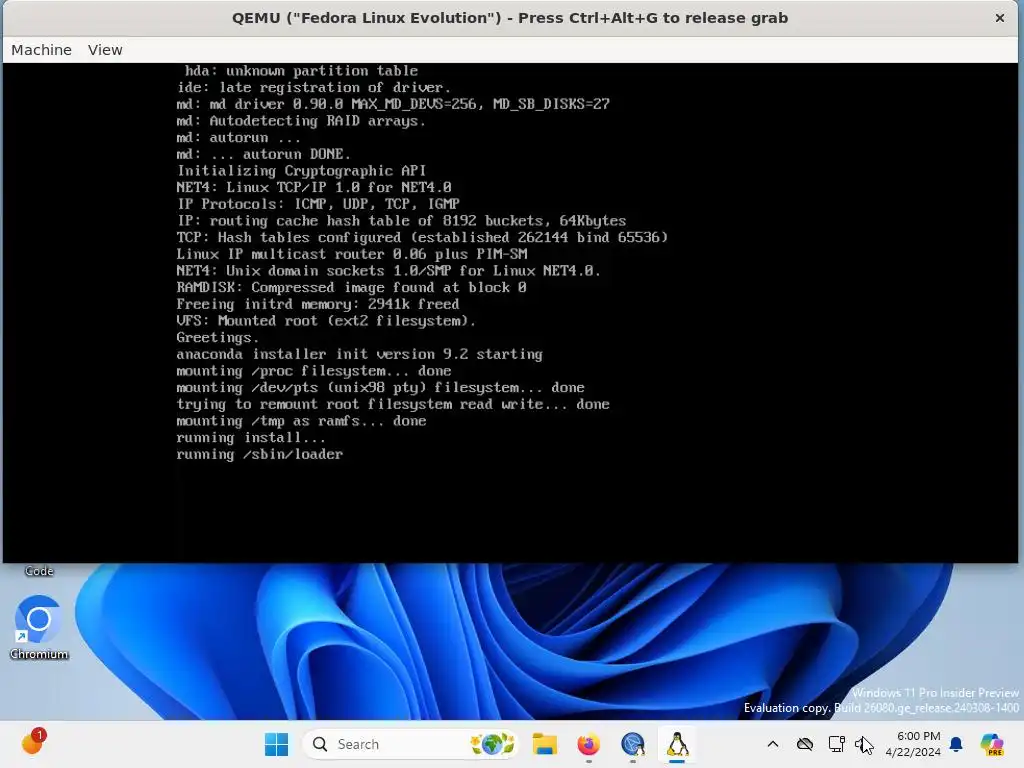This screenshot has width=1024, height=768.
Task: Open the volume speaker tray icon
Action: [865, 744]
